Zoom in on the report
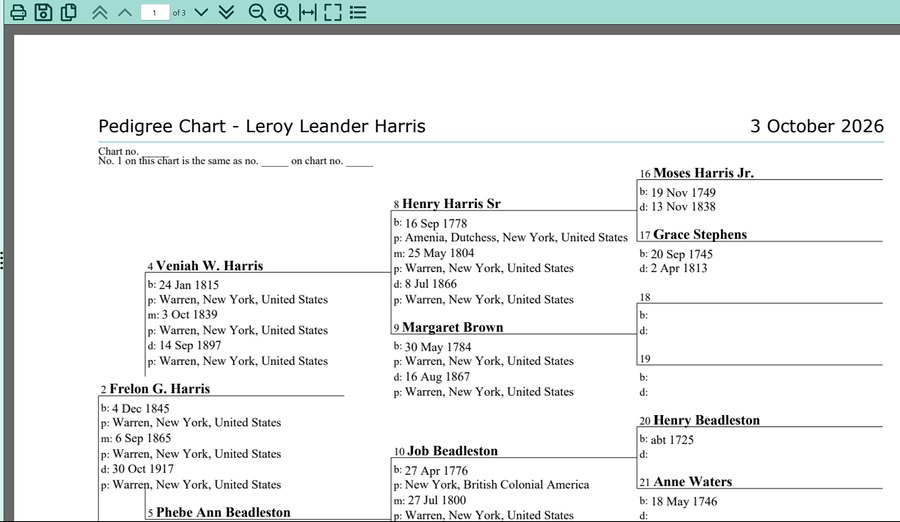The width and height of the screenshot is (900, 522). [282, 12]
